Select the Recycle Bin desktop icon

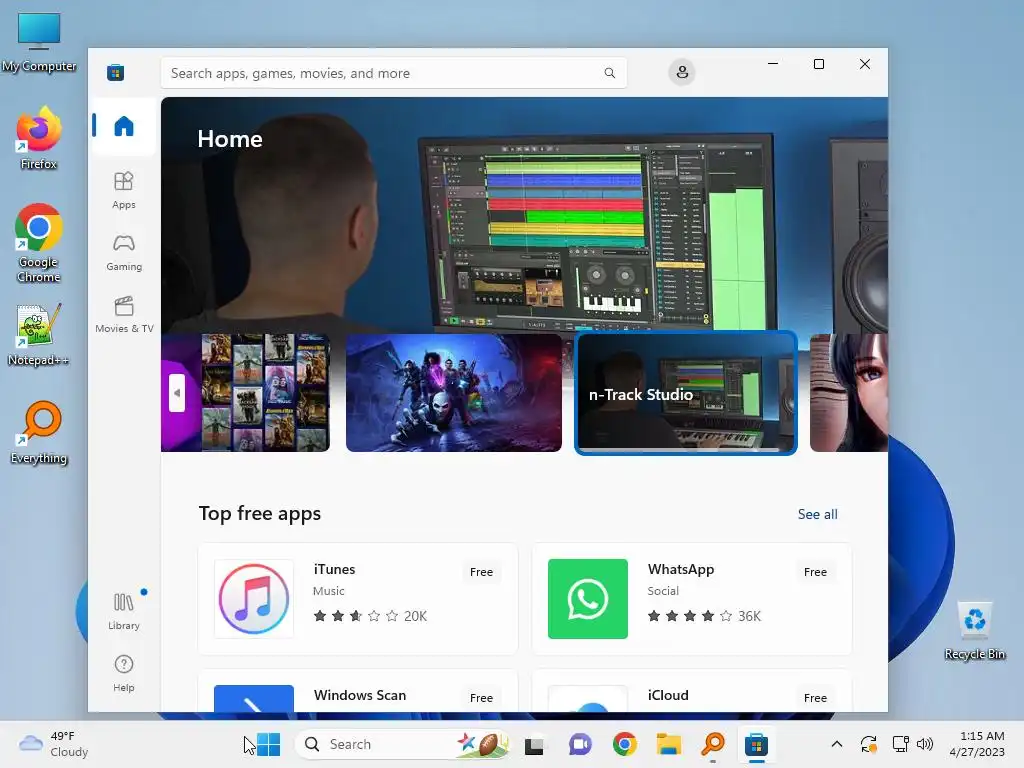coord(974,631)
